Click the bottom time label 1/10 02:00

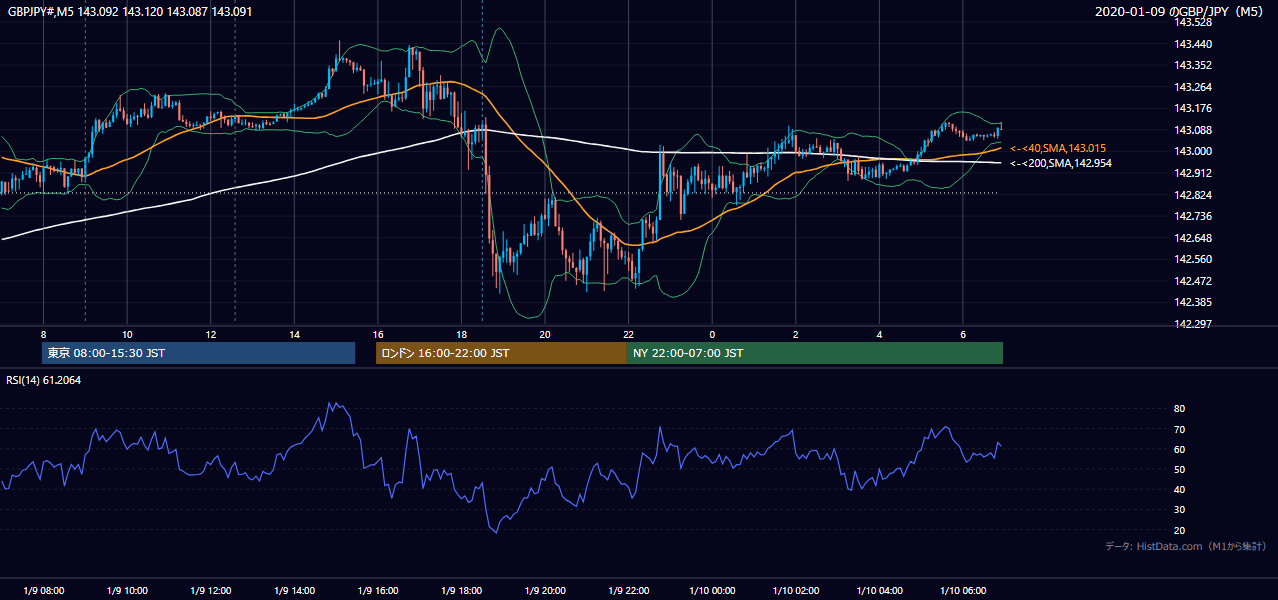coord(796,591)
